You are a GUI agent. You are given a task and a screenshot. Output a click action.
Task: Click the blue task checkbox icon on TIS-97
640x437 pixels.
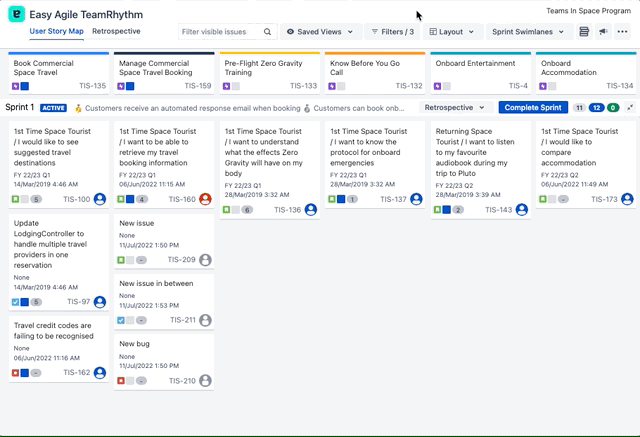(16, 302)
